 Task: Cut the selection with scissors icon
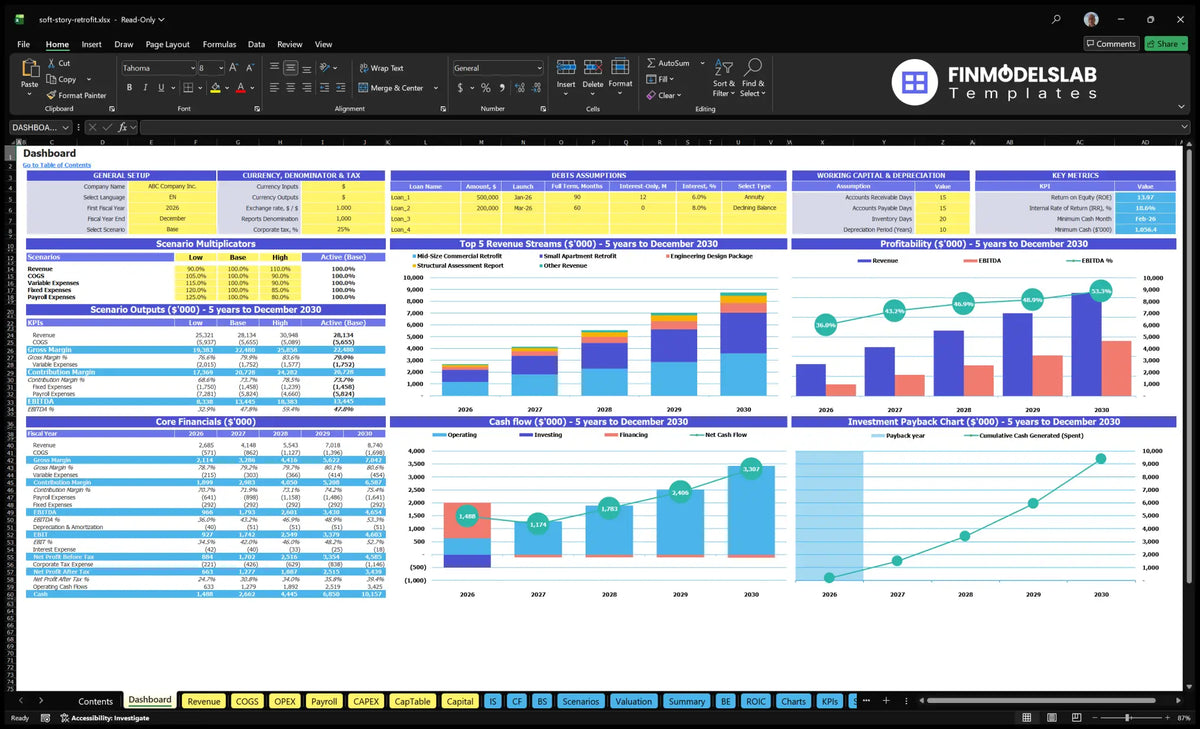pyautogui.click(x=50, y=63)
